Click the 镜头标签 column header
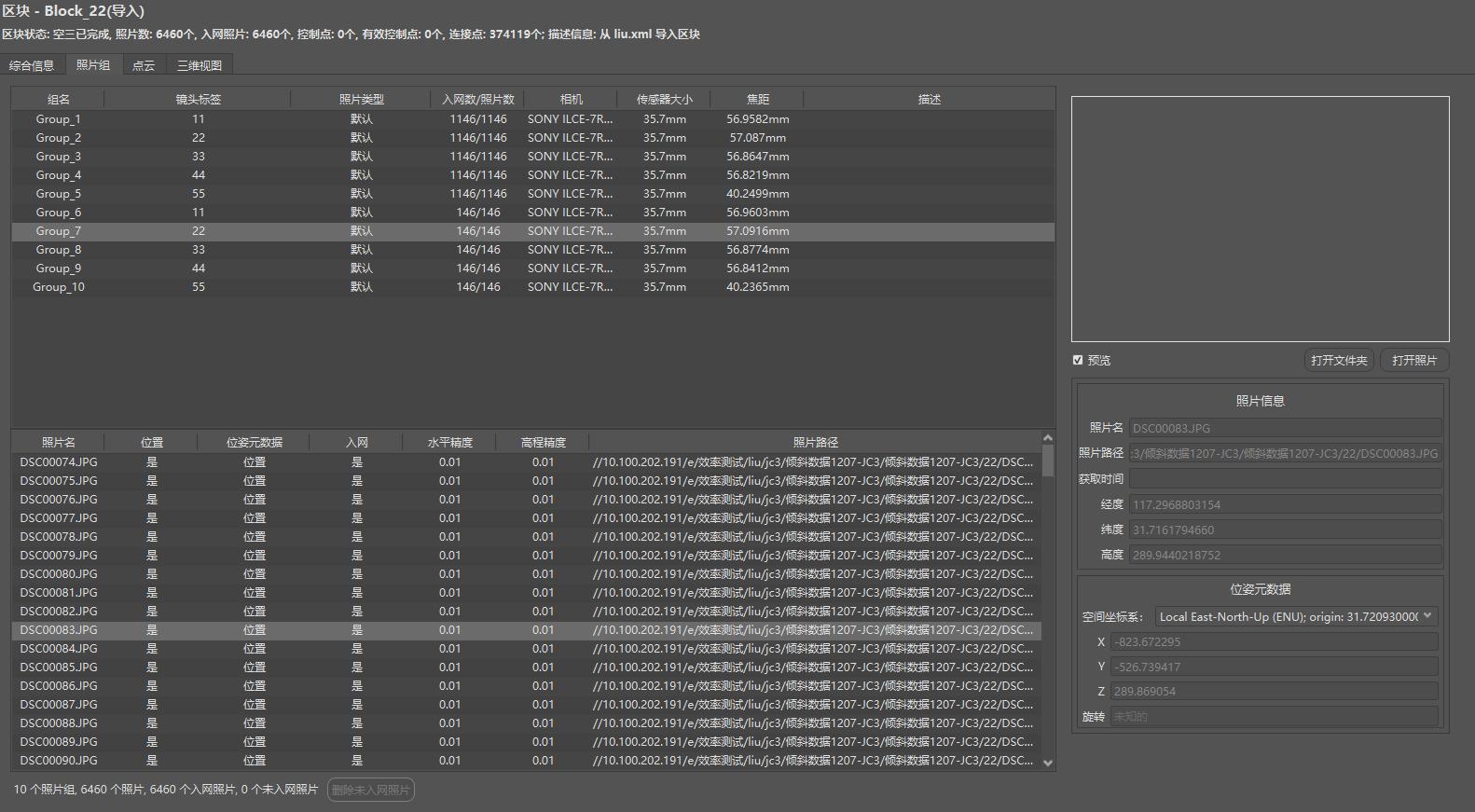Screen dimensions: 1475x812 [x=198, y=99]
